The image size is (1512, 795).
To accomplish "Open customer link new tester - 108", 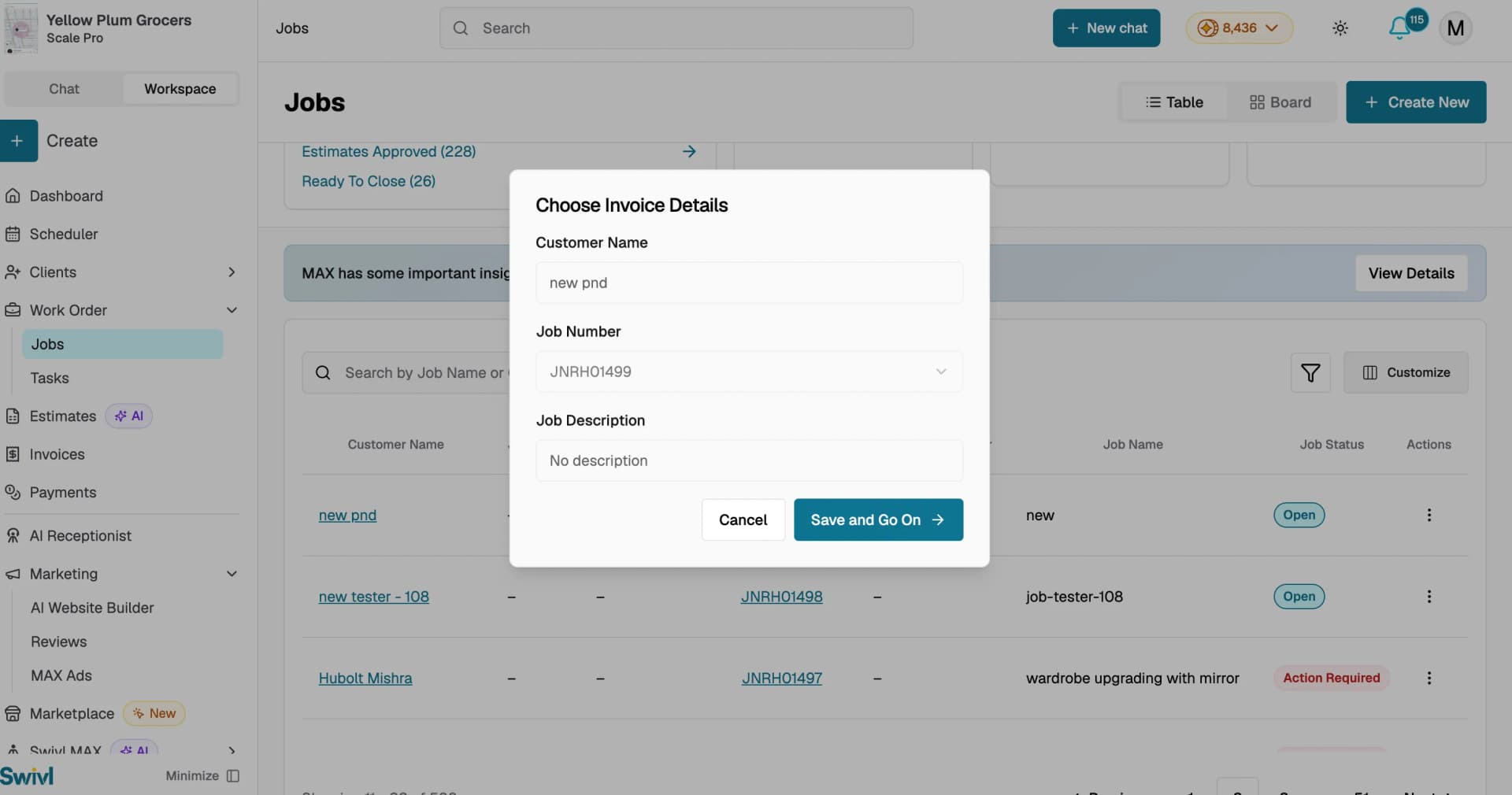I will pyautogui.click(x=373, y=597).
